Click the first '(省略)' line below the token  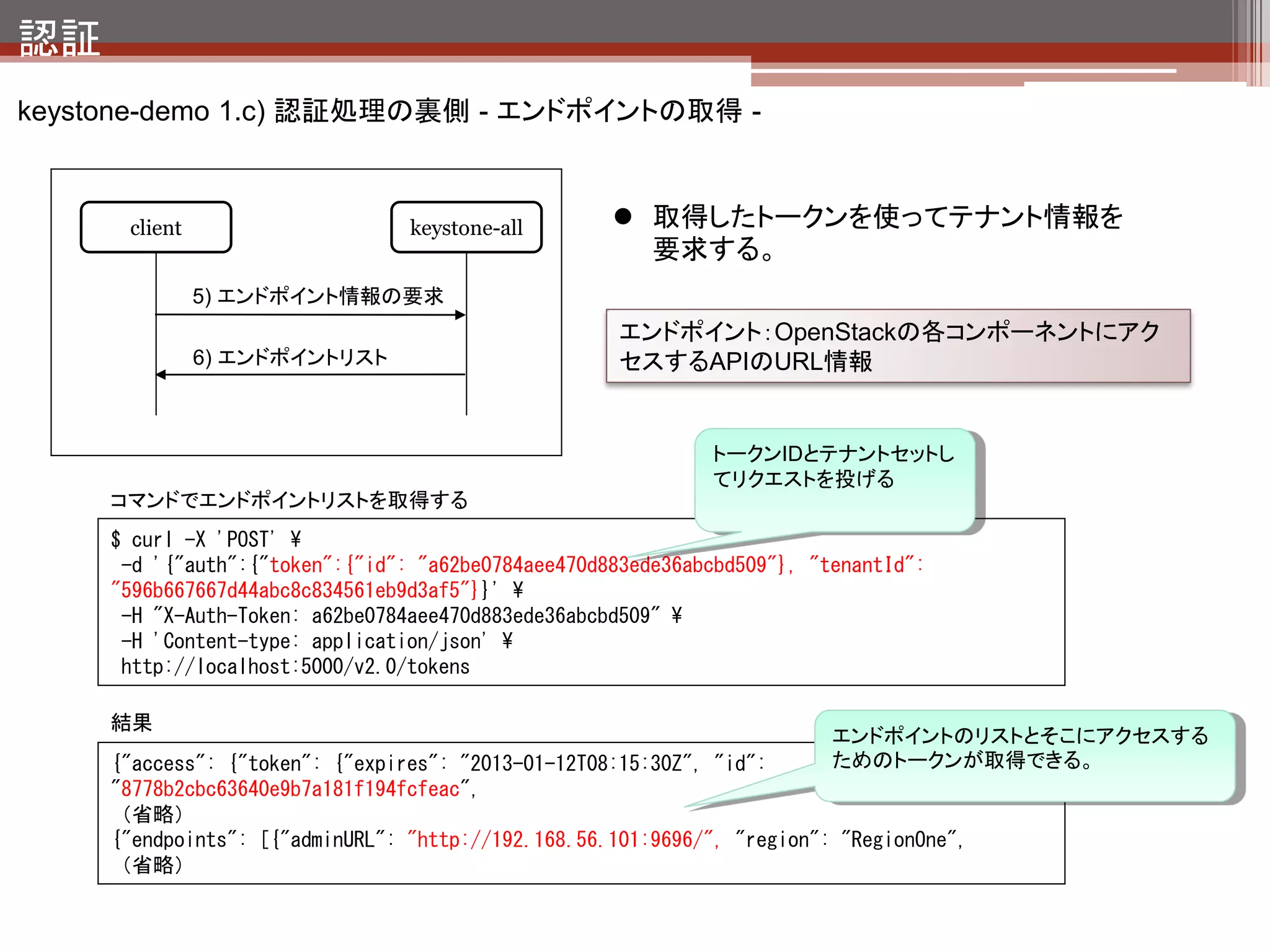pos(153,814)
